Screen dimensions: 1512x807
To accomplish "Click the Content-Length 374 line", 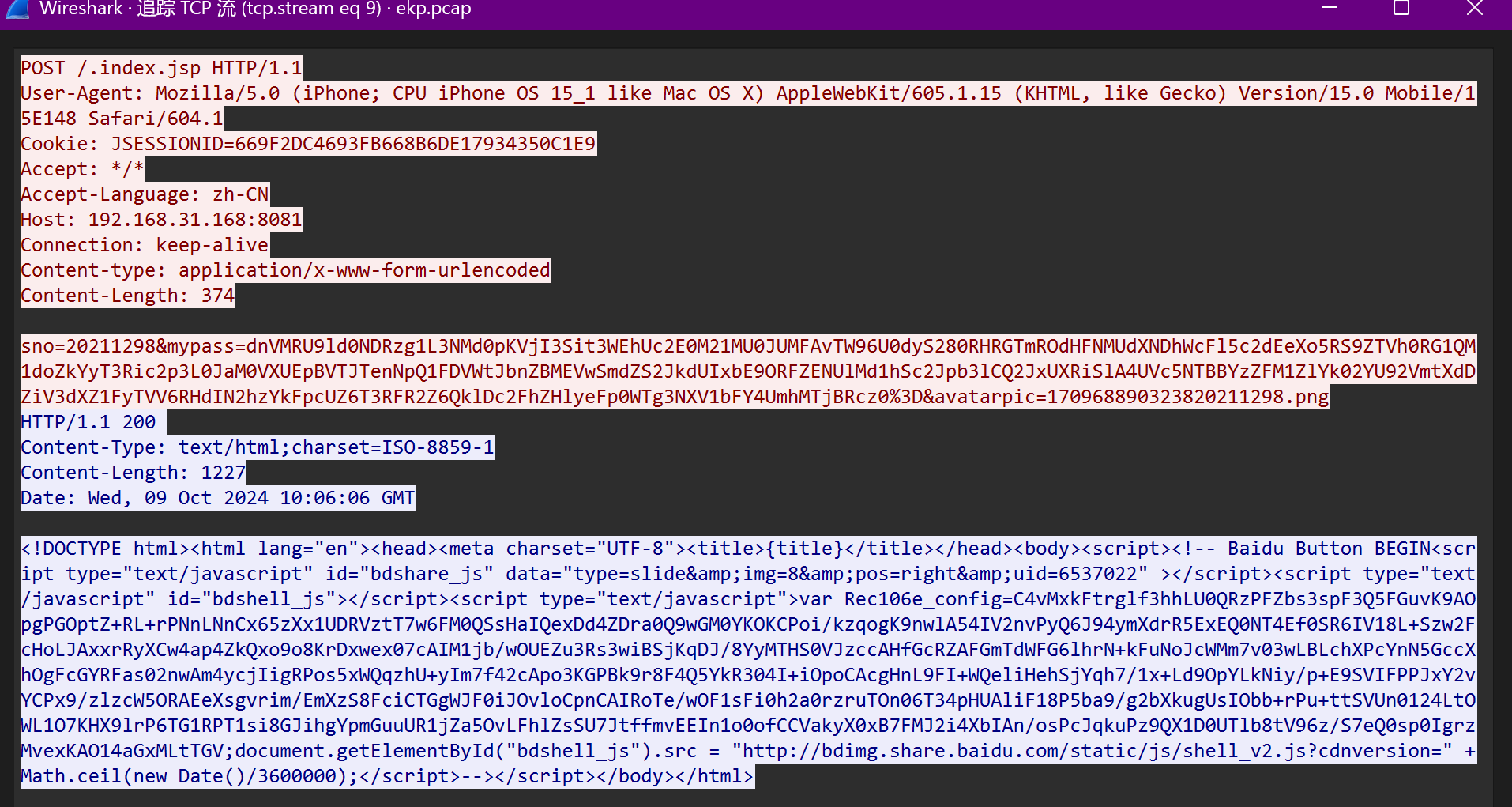I will pyautogui.click(x=127, y=296).
